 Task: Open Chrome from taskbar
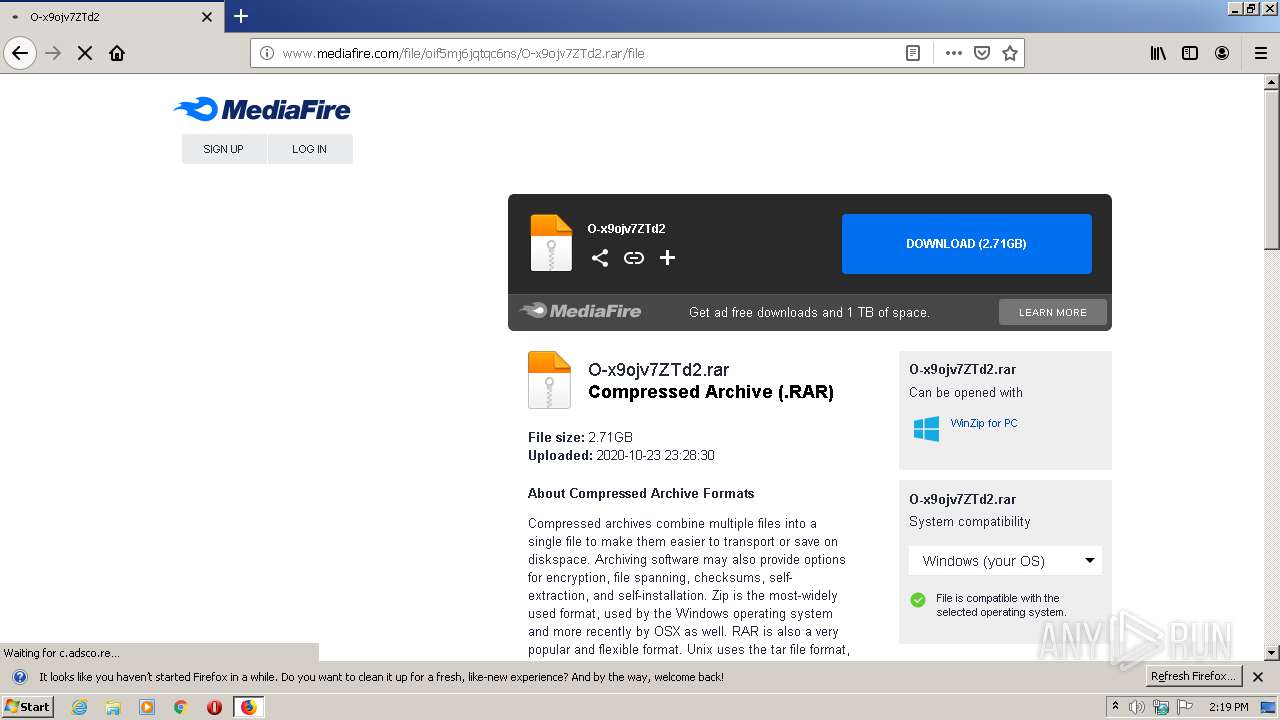pos(180,707)
